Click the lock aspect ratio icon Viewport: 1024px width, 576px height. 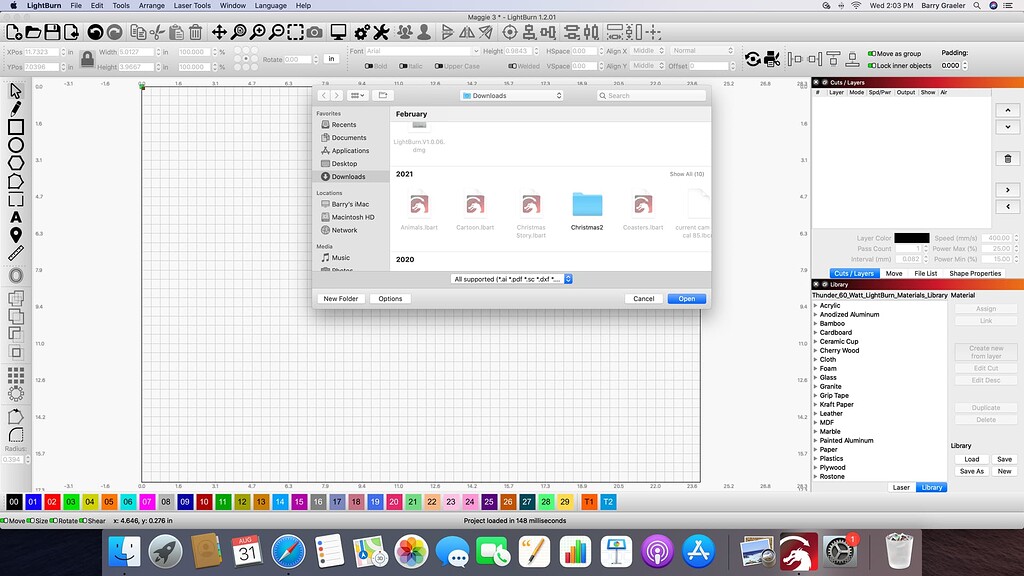click(x=87, y=59)
